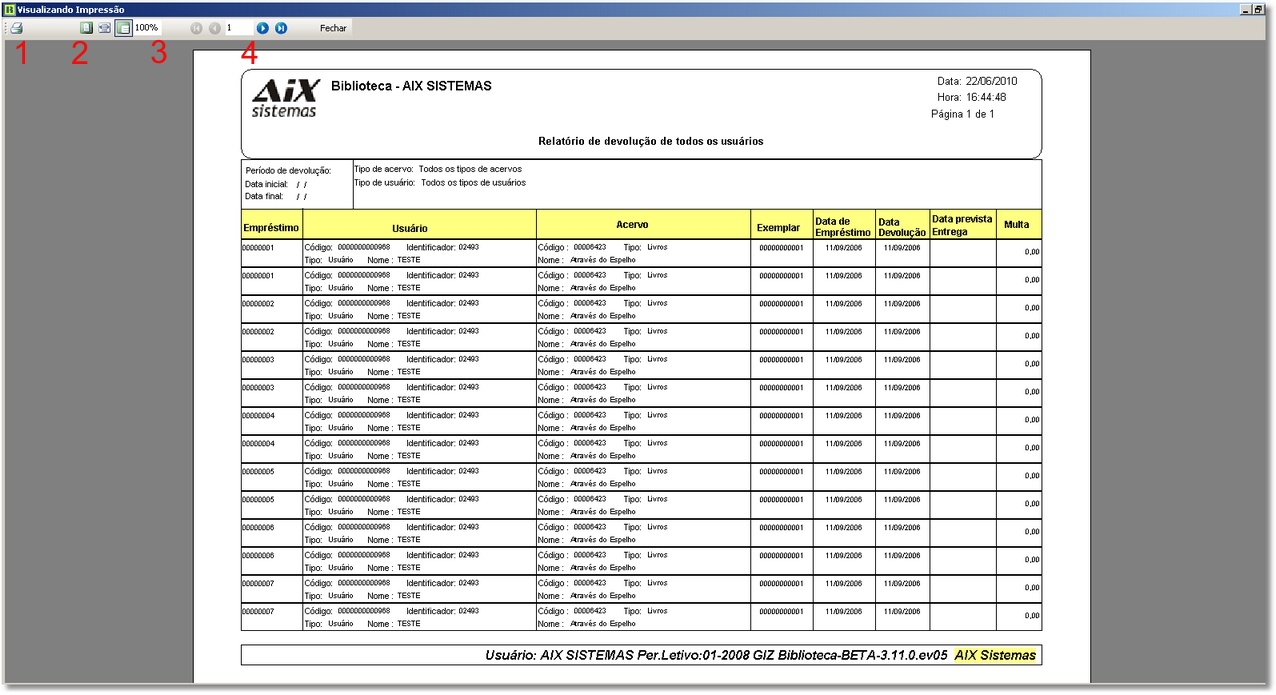The image size is (1276, 695).
Task: Click the highlighted AIX Sistemas footer text
Action: click(x=994, y=655)
